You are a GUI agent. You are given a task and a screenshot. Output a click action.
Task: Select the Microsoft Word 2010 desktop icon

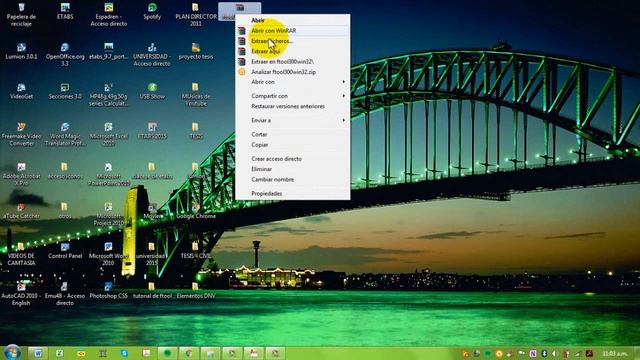pos(109,254)
